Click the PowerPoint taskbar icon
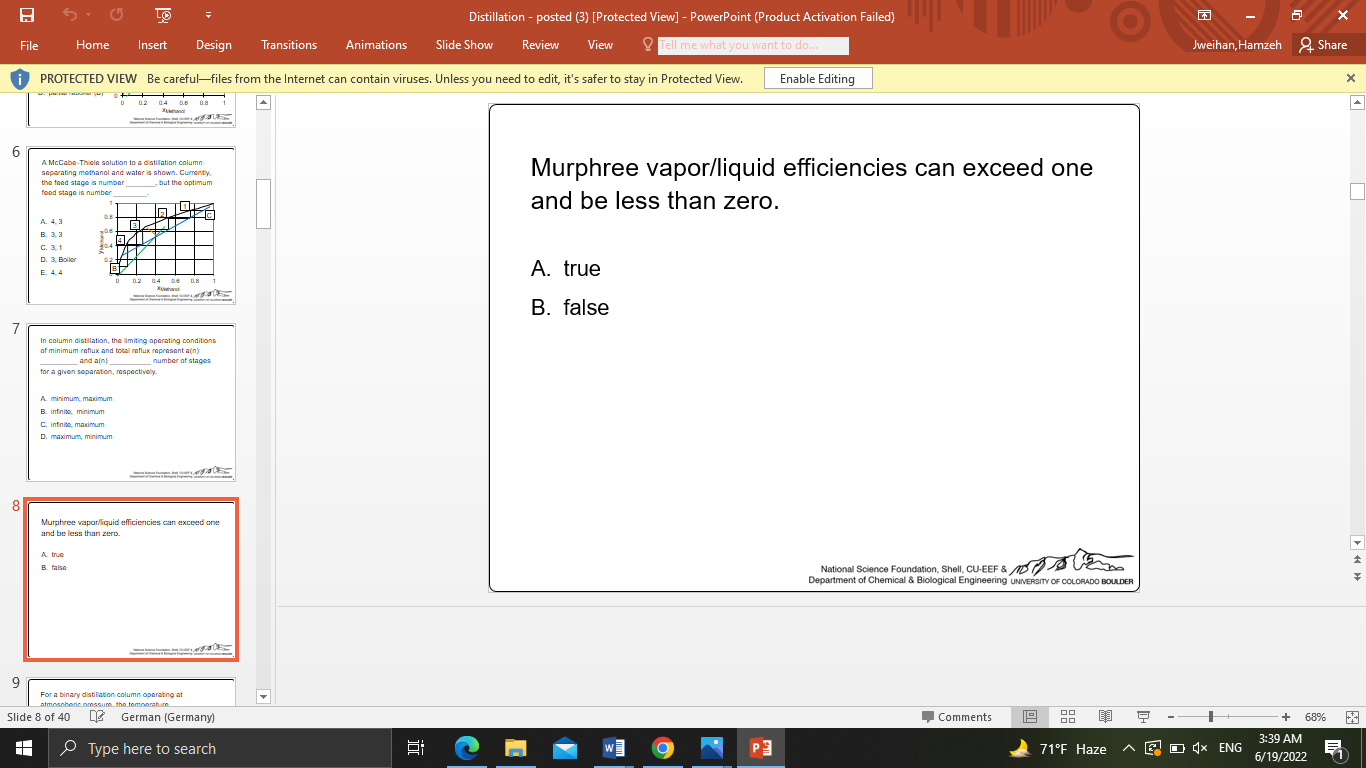This screenshot has width=1366, height=768. tap(760, 748)
